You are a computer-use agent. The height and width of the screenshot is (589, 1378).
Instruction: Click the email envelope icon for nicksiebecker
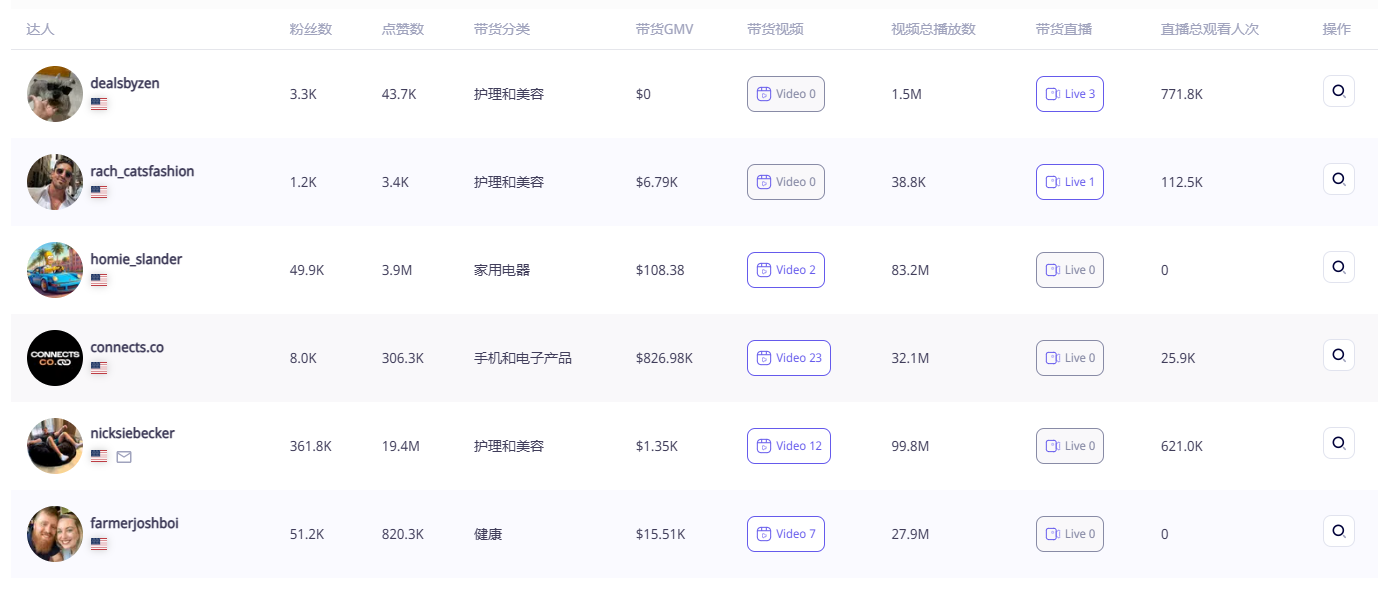click(x=124, y=457)
